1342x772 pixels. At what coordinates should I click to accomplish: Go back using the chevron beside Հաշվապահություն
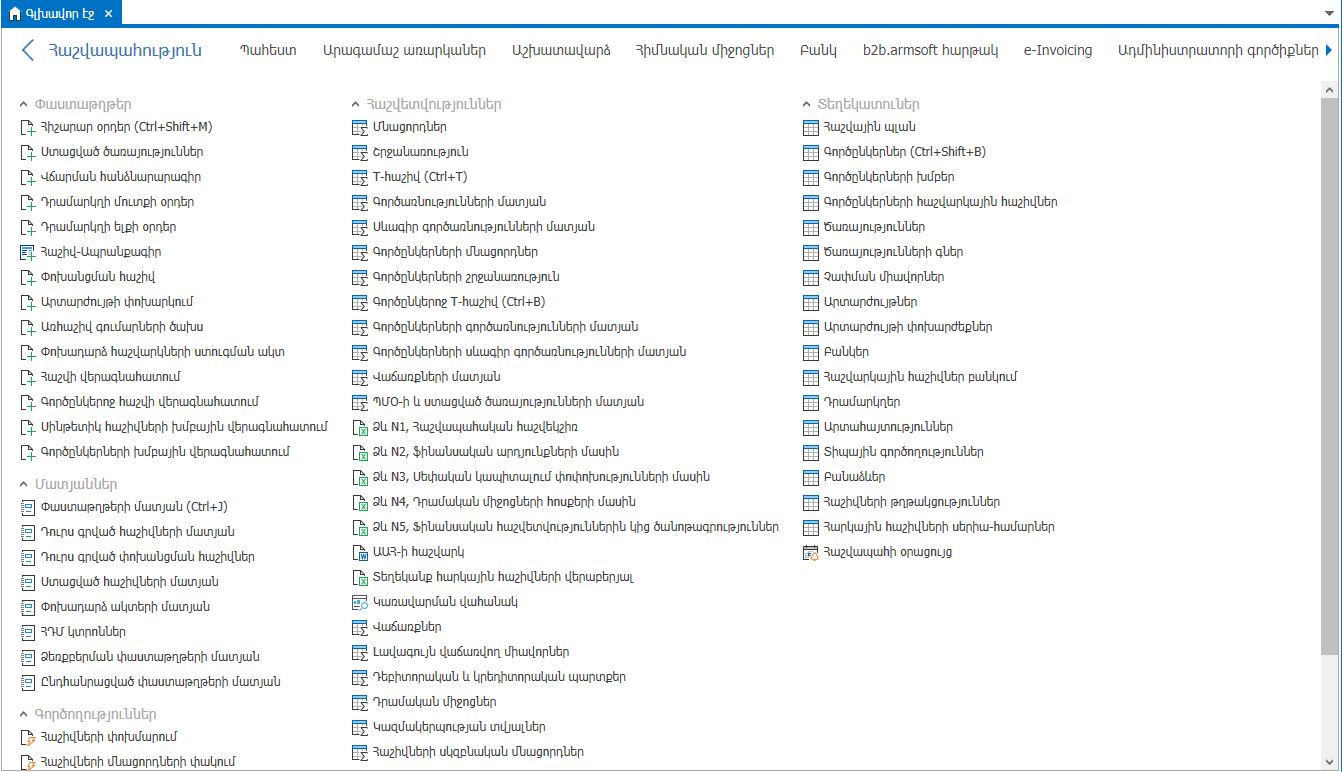click(28, 50)
